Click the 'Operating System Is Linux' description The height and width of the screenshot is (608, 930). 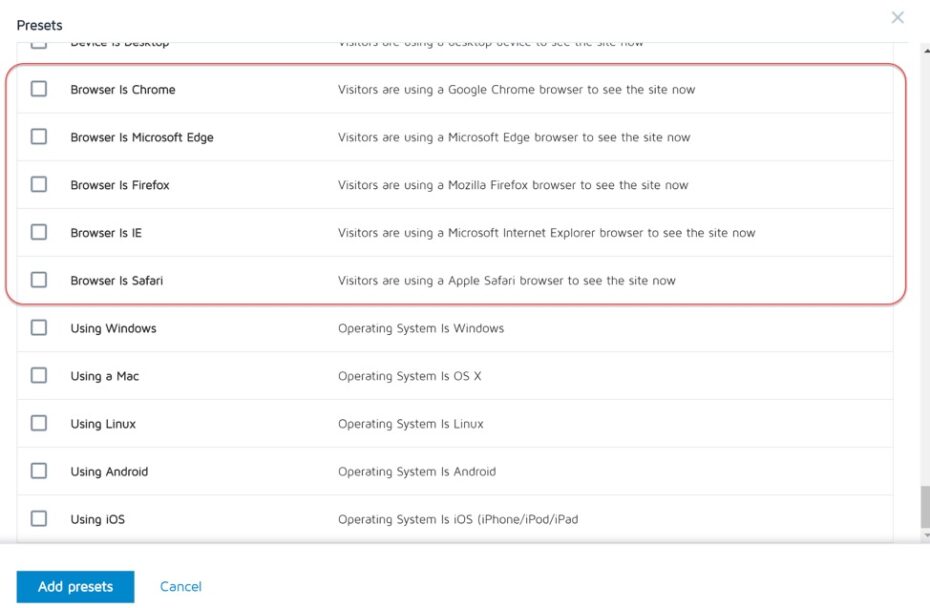pyautogui.click(x=410, y=424)
